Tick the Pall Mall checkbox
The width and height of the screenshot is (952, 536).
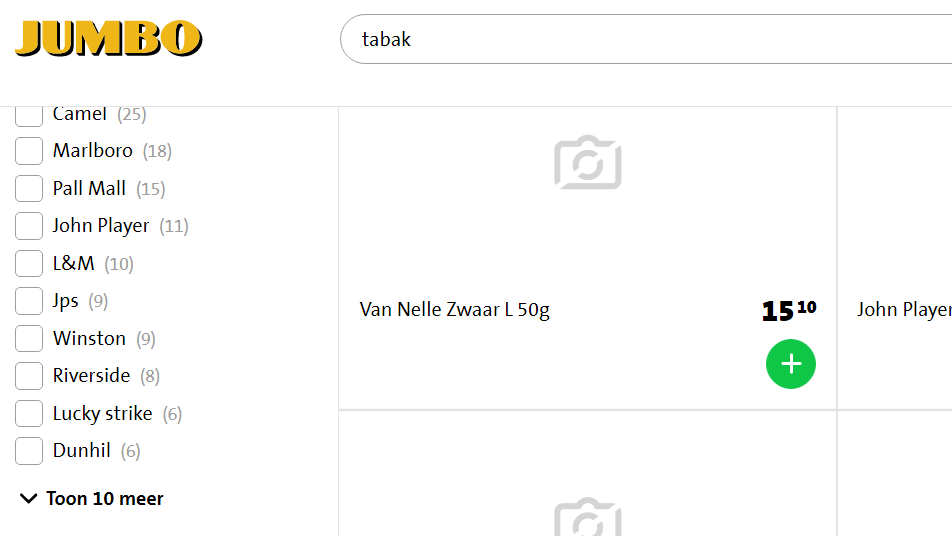click(x=29, y=188)
